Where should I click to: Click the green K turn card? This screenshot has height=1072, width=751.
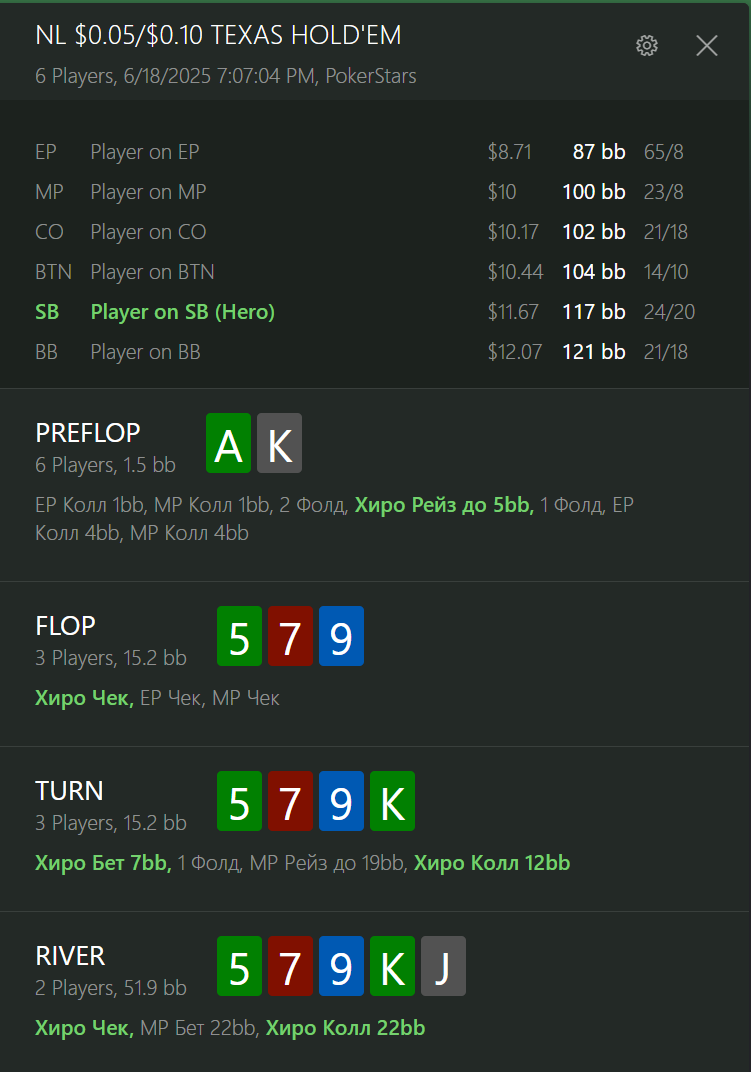pos(393,801)
